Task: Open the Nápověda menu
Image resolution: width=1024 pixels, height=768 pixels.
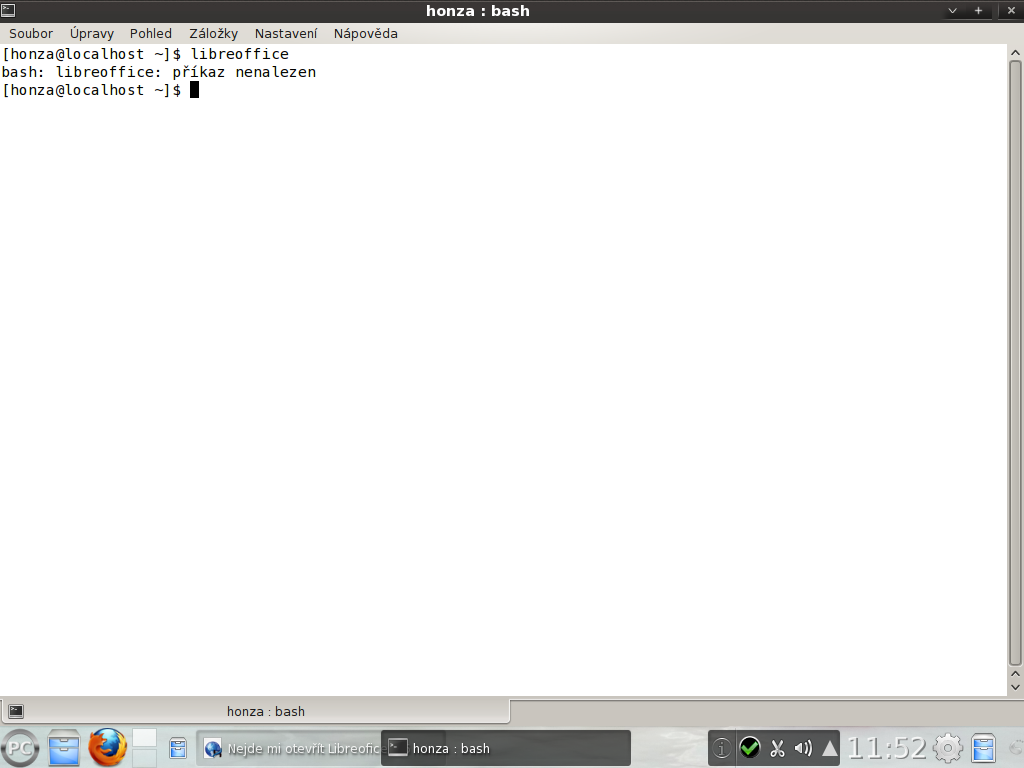Action: point(366,33)
